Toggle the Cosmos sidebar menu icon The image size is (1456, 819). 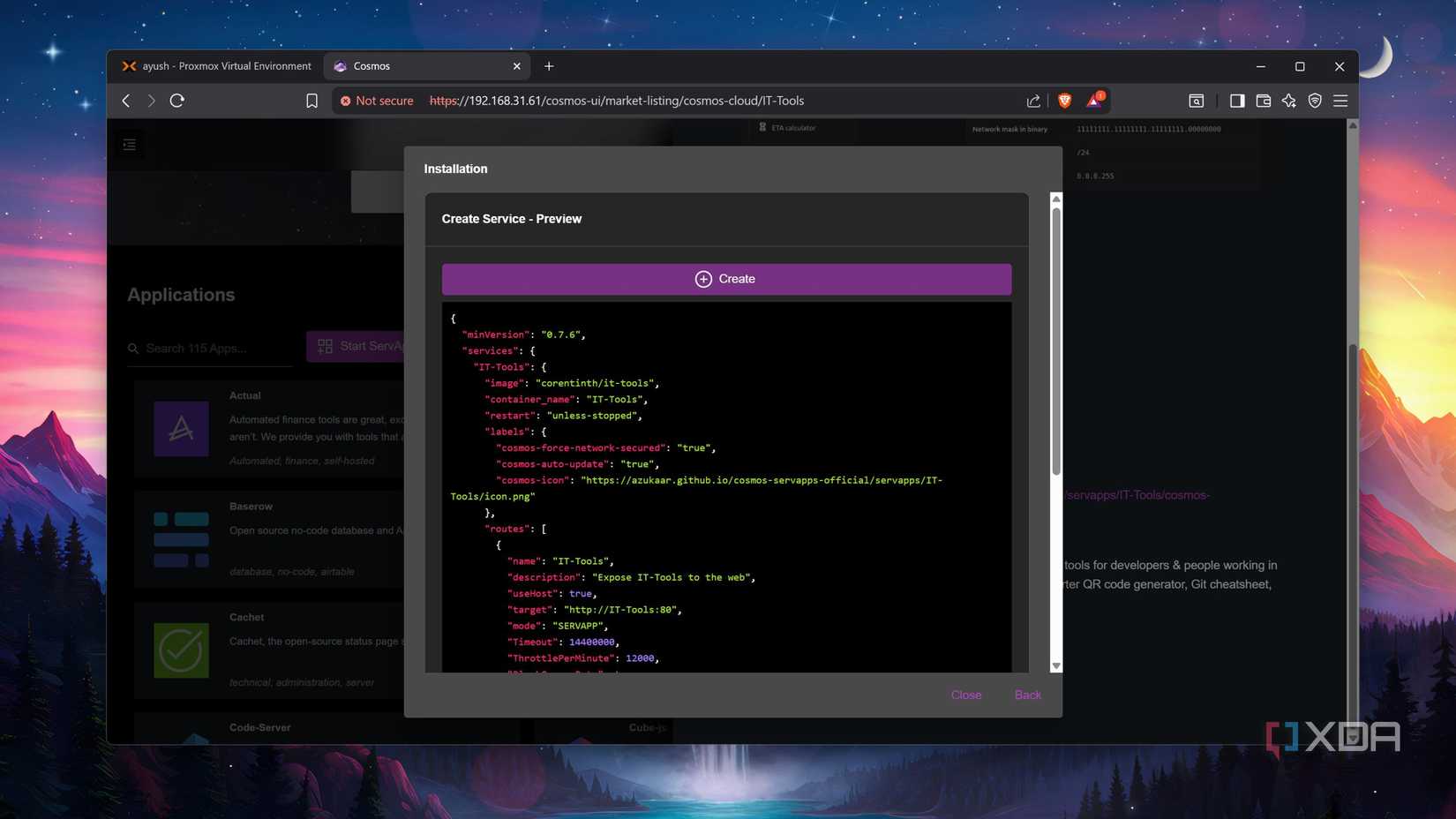130,145
